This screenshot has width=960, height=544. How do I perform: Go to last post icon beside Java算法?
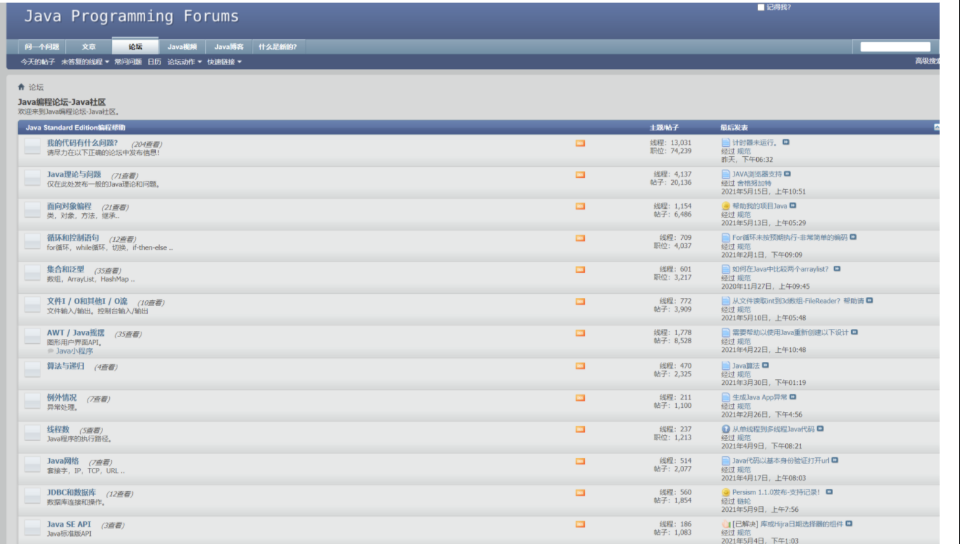765,365
